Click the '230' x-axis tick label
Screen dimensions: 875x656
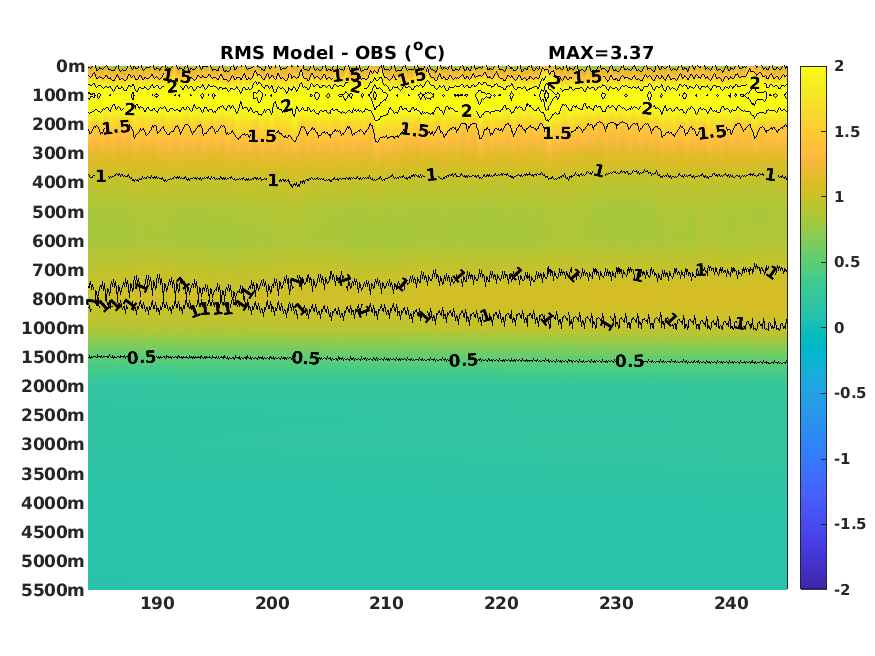(616, 604)
